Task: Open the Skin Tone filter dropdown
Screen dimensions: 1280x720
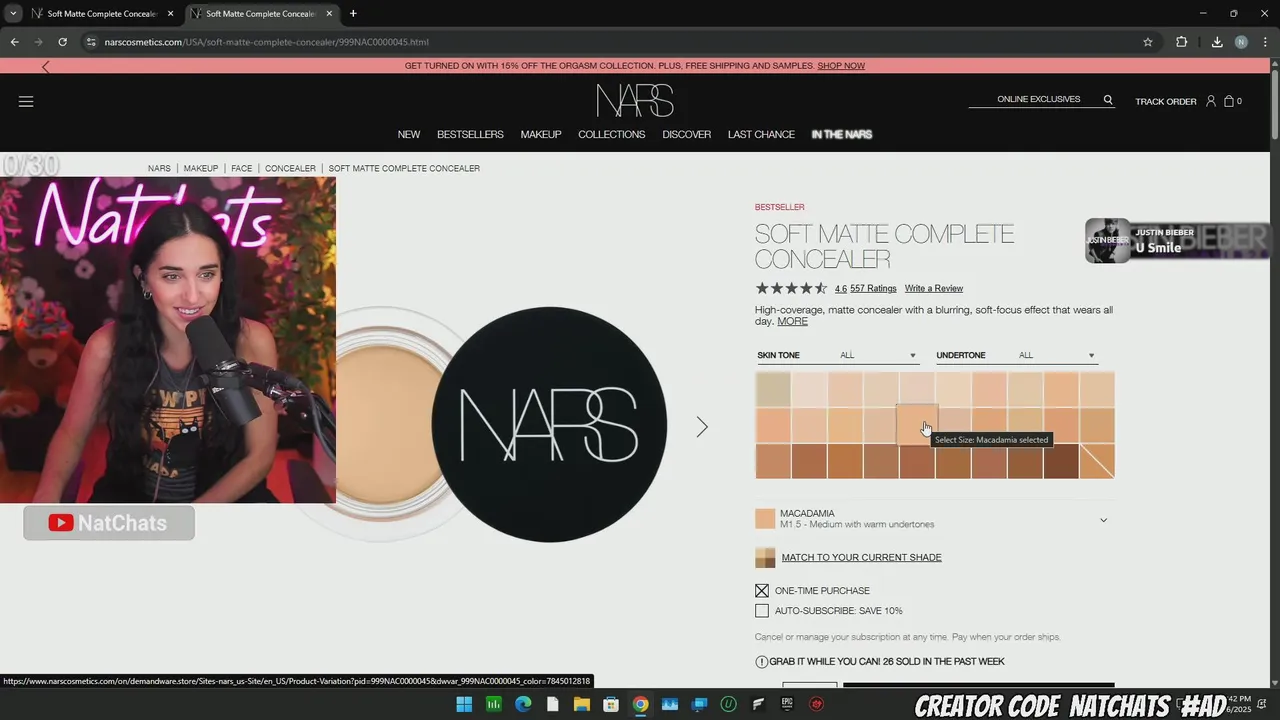Action: 837,355
